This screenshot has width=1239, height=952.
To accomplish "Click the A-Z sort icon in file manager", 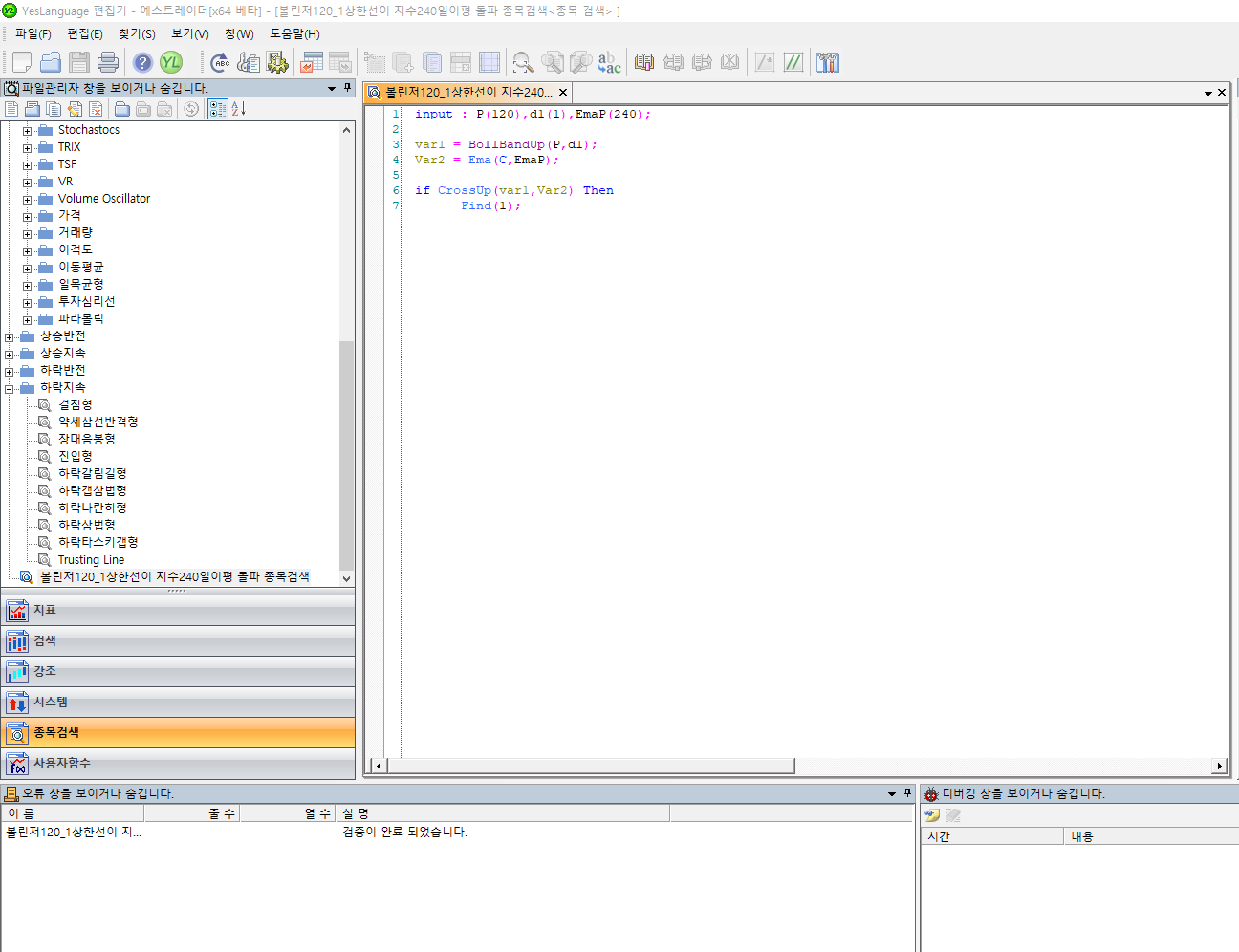I will [239, 109].
